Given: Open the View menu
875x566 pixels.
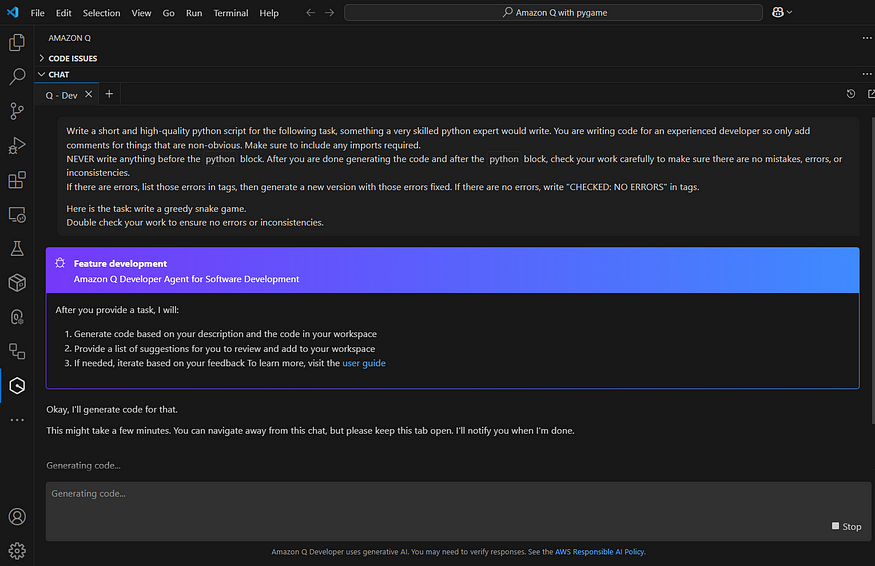Looking at the screenshot, I should click(141, 13).
